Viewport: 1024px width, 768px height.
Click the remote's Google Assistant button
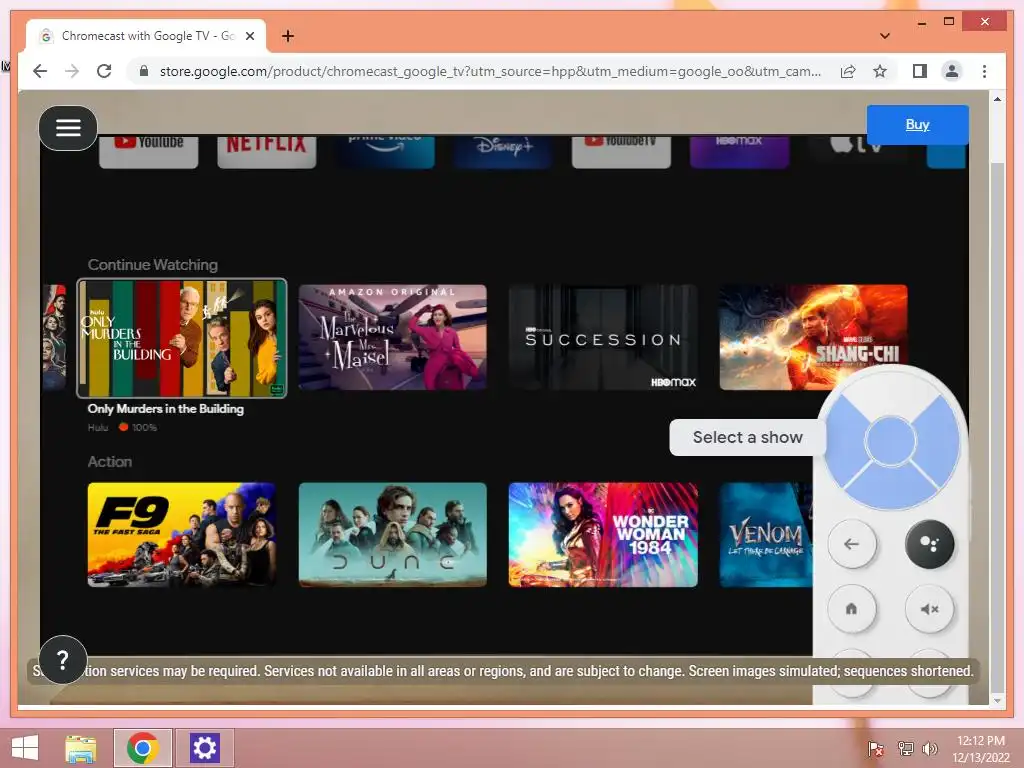click(930, 543)
